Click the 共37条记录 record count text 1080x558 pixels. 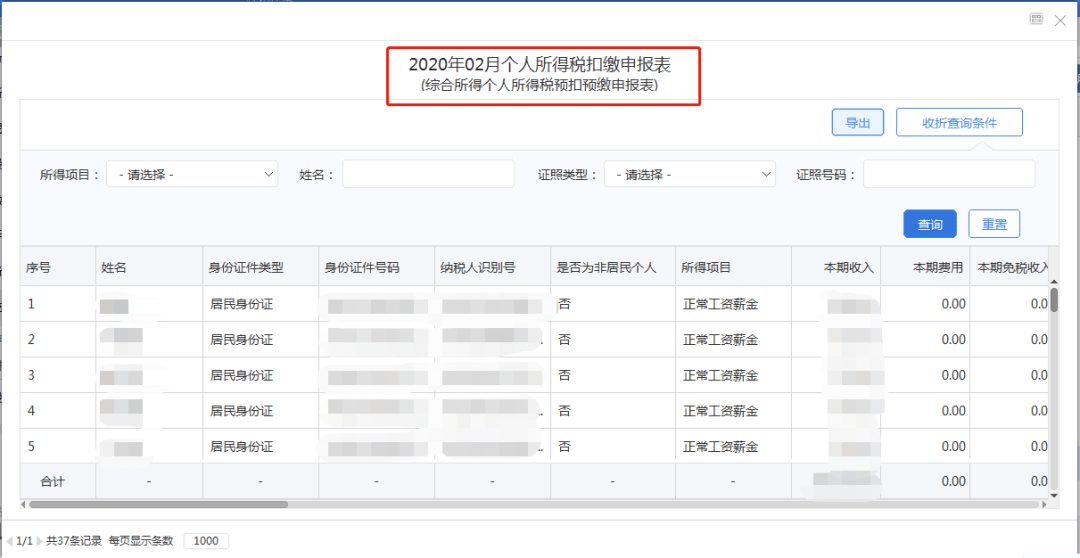pyautogui.click(x=74, y=541)
